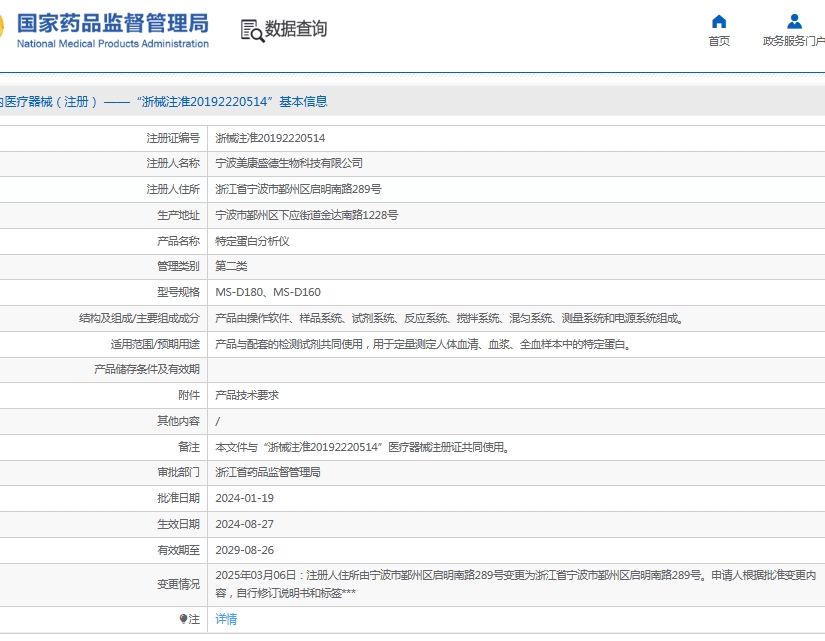The image size is (825, 641).
Task: Click the 适用范围/预期用途 label
Action: [x=155, y=344]
